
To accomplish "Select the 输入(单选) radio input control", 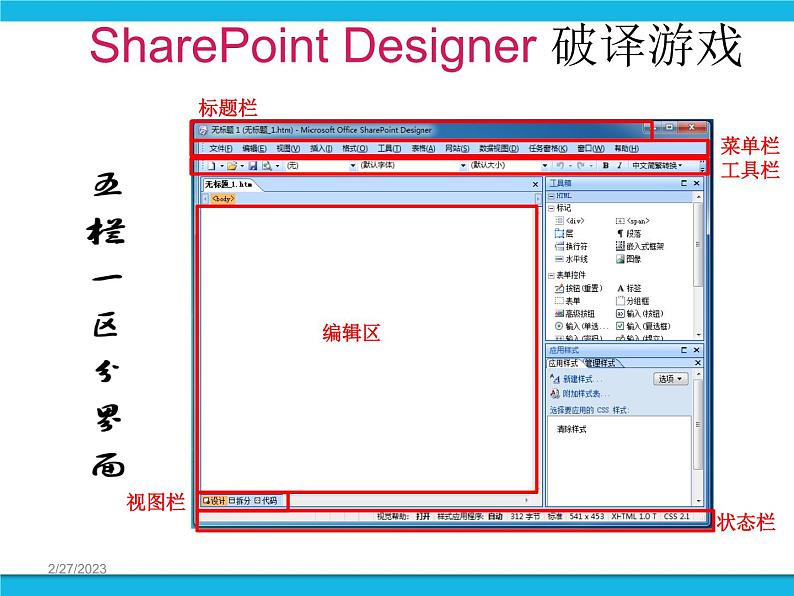I will (x=581, y=326).
